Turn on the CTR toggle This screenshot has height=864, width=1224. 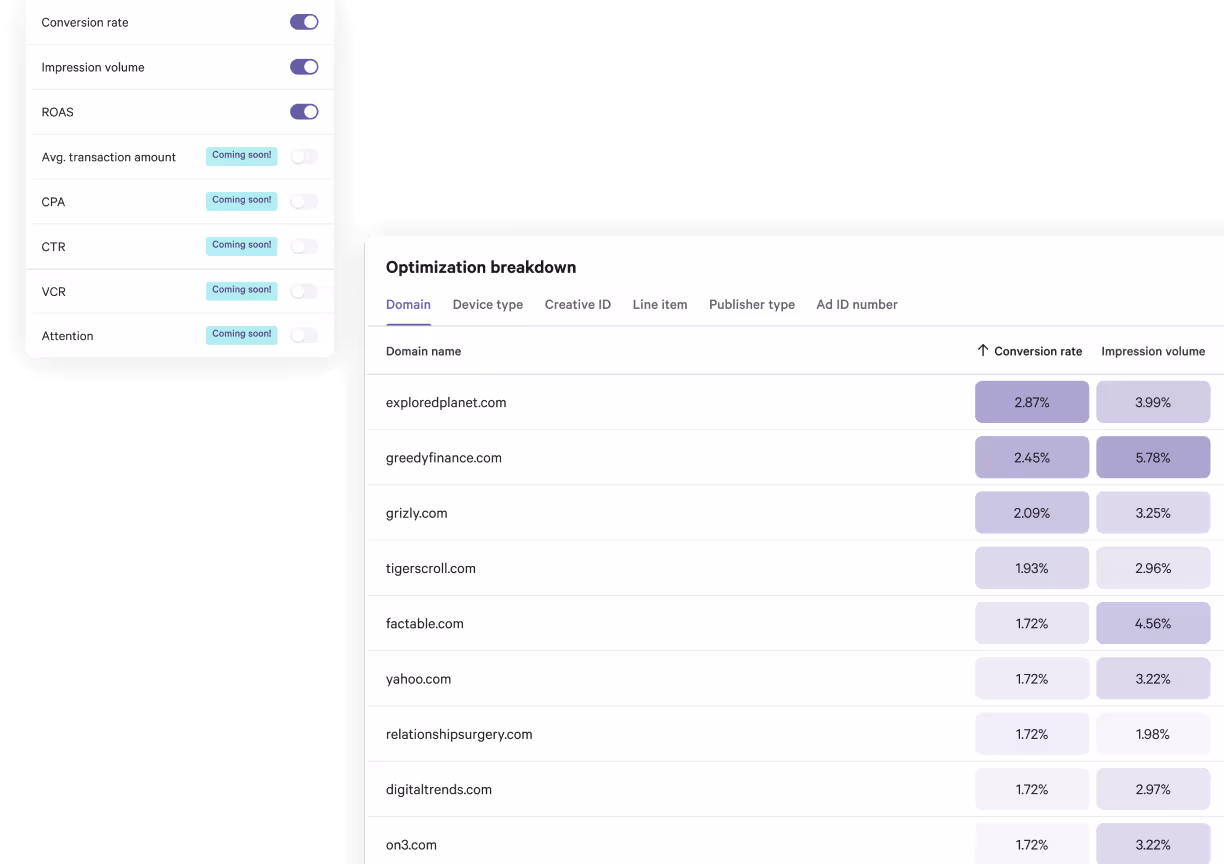pyautogui.click(x=303, y=246)
